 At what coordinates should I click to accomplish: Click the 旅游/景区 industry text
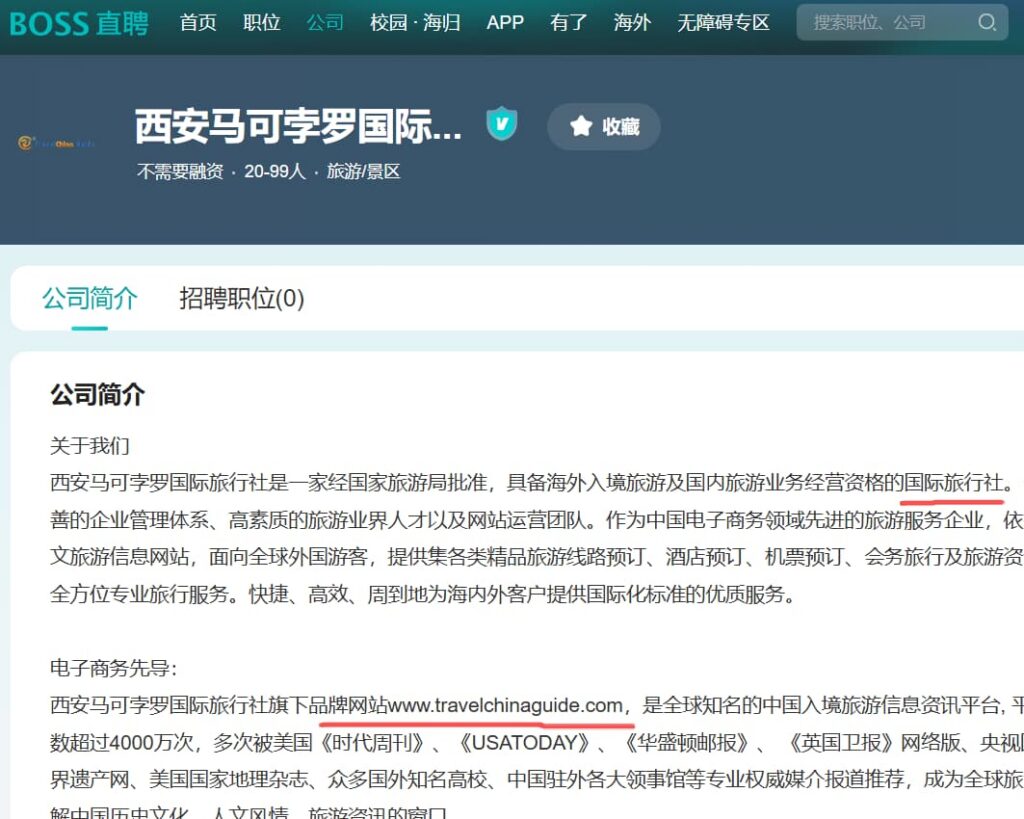(x=363, y=172)
